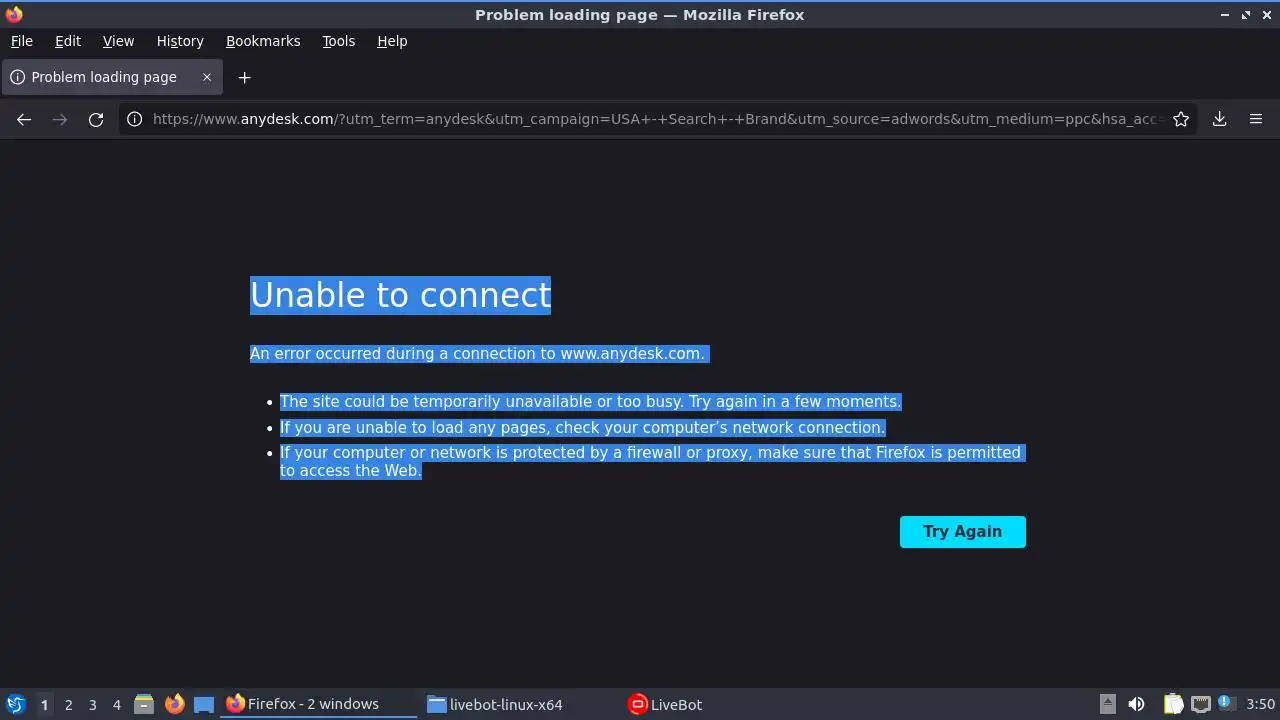Open the Firefox application menu

tap(1256, 119)
